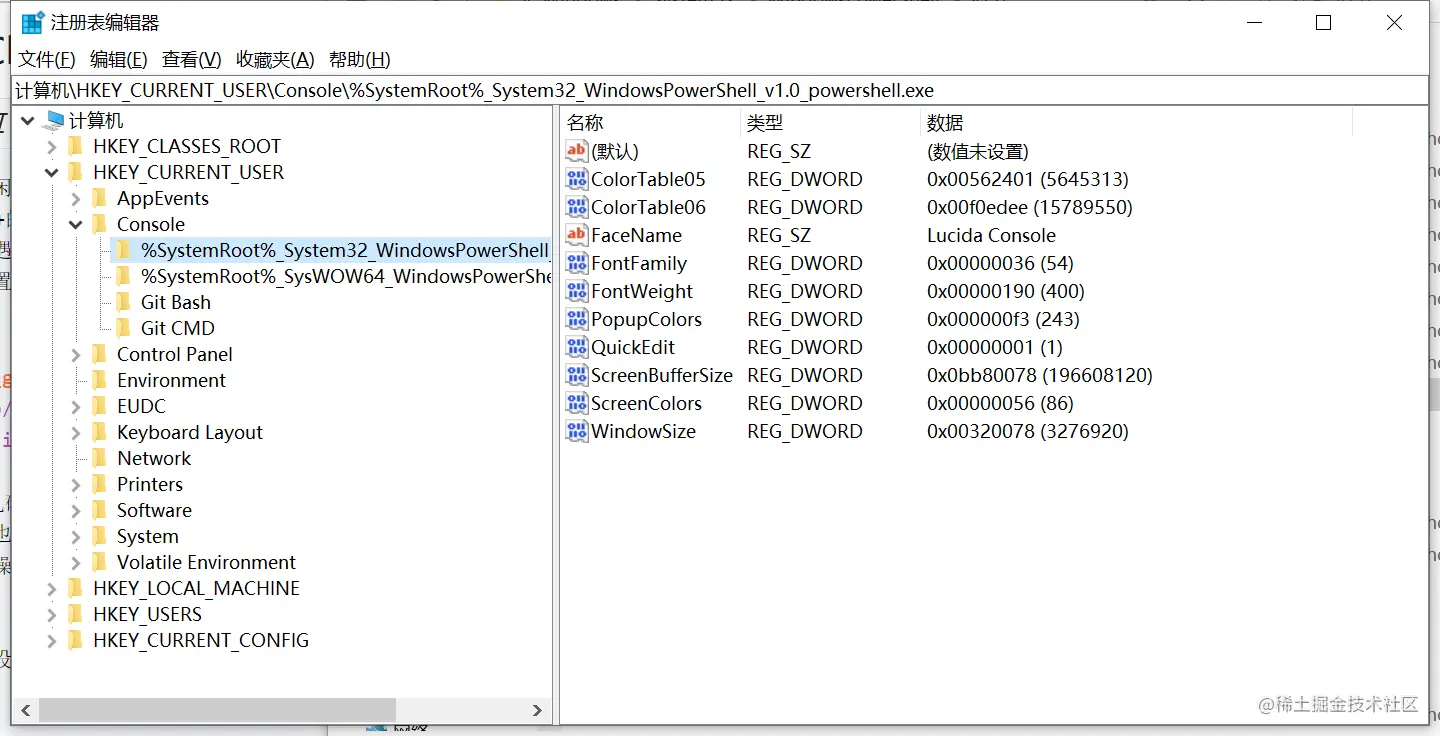Click the folder icon beside HKEY_LOCAL_MACHINE

click(x=74, y=589)
